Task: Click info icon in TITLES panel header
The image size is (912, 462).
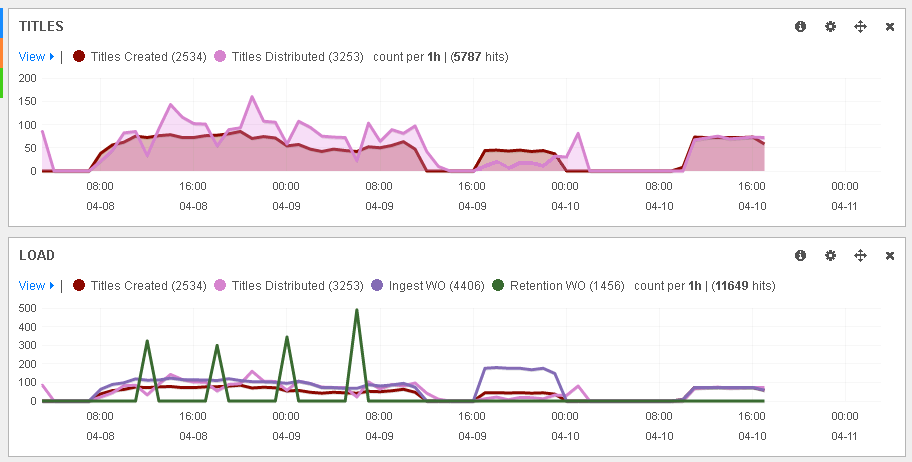Action: tap(800, 27)
